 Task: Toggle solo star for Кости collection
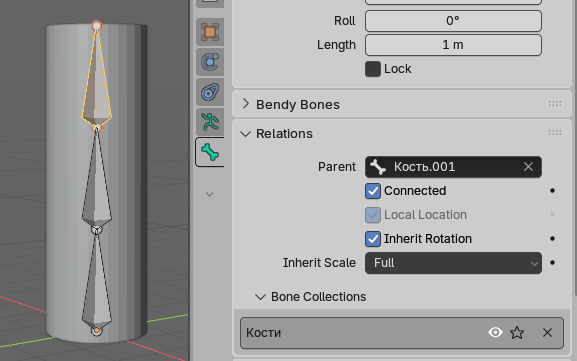(x=517, y=333)
